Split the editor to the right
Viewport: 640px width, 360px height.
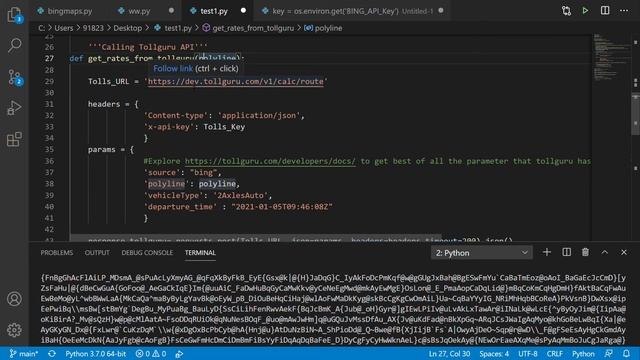[x=605, y=11]
